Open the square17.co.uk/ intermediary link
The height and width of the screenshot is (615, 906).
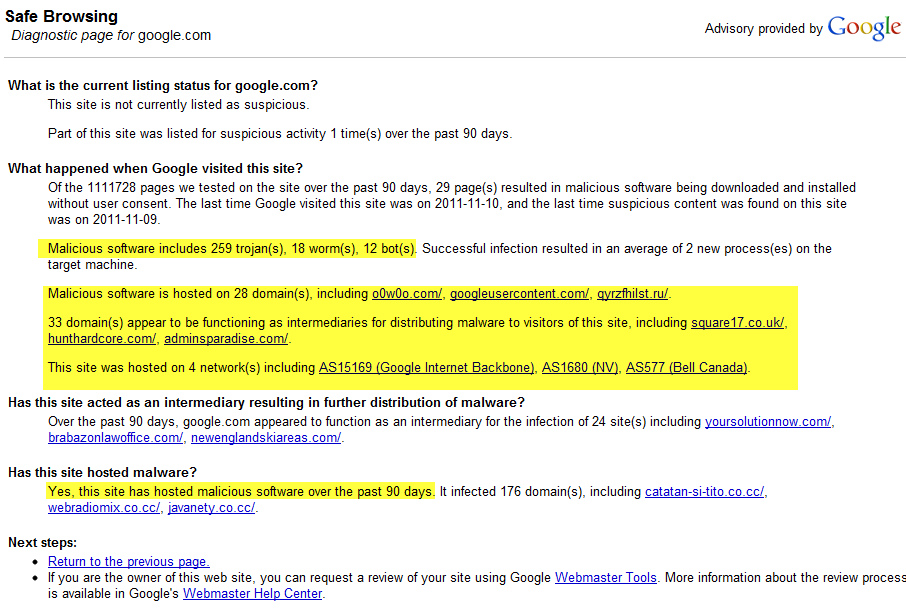click(x=738, y=323)
